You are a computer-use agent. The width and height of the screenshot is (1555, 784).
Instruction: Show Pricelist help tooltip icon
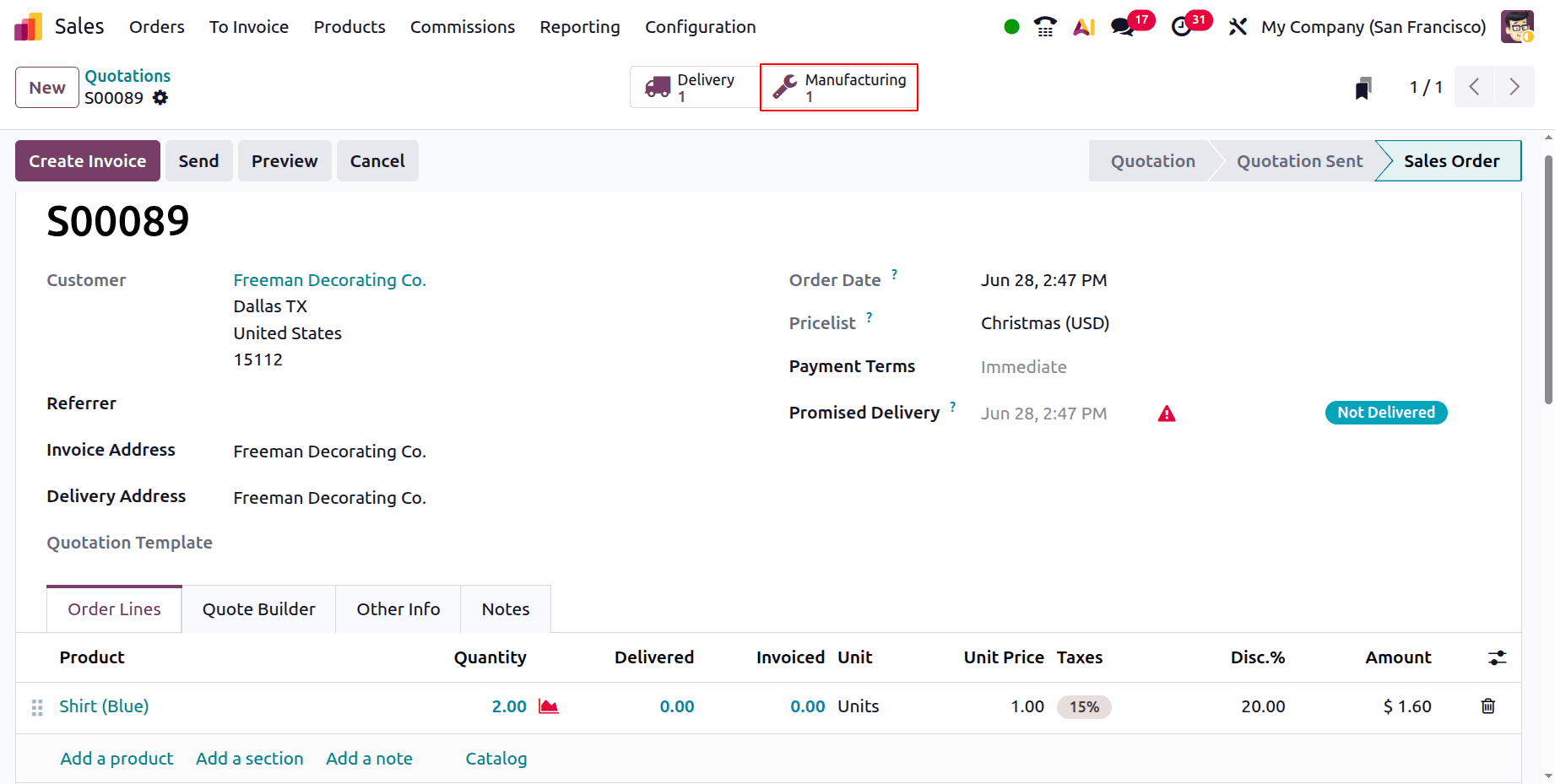(869, 317)
